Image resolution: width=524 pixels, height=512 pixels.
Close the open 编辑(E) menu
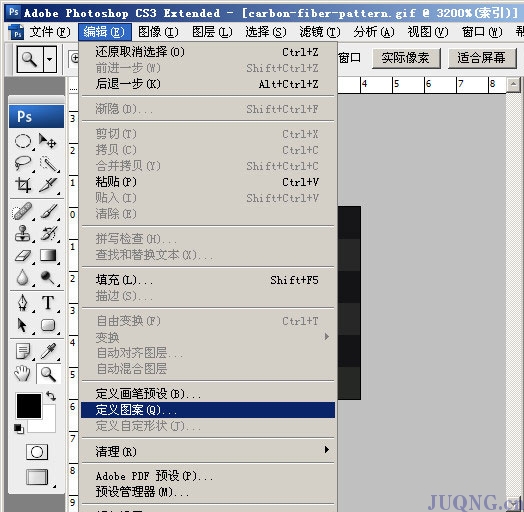[x=105, y=32]
